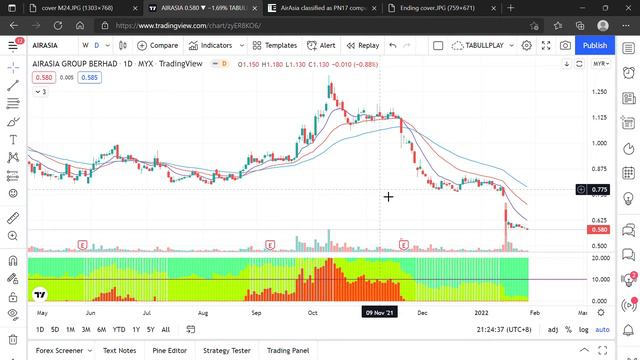The width and height of the screenshot is (640, 360).
Task: Open the MYR currency dropdown
Action: [601, 64]
